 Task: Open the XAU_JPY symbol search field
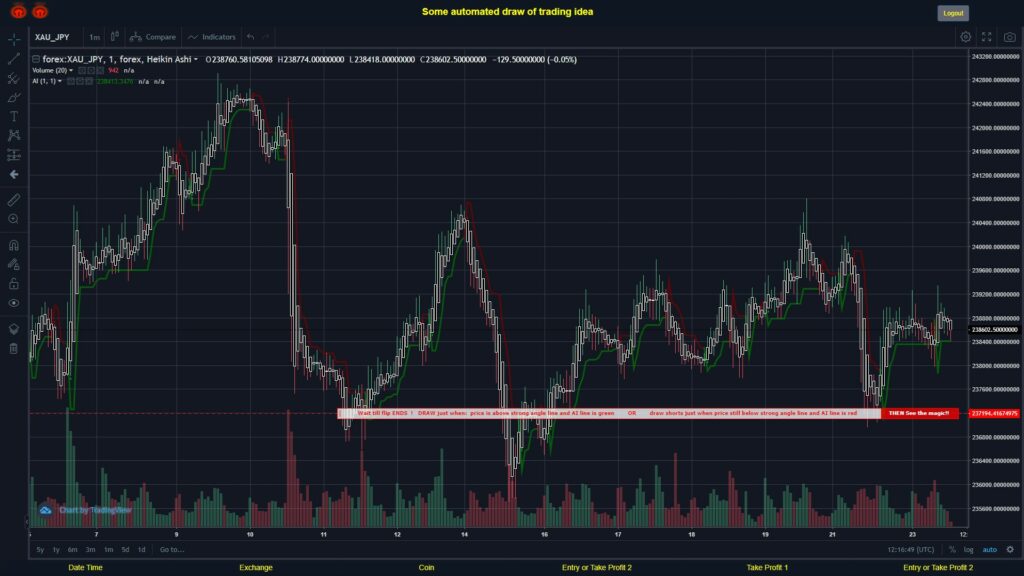pos(52,37)
